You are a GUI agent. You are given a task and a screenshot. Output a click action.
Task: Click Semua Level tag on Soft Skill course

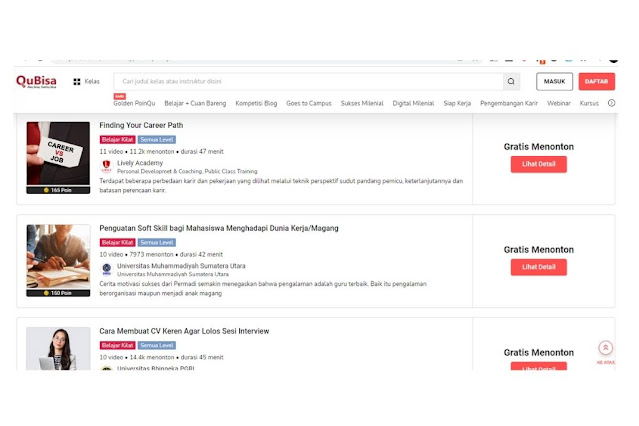[x=156, y=243]
